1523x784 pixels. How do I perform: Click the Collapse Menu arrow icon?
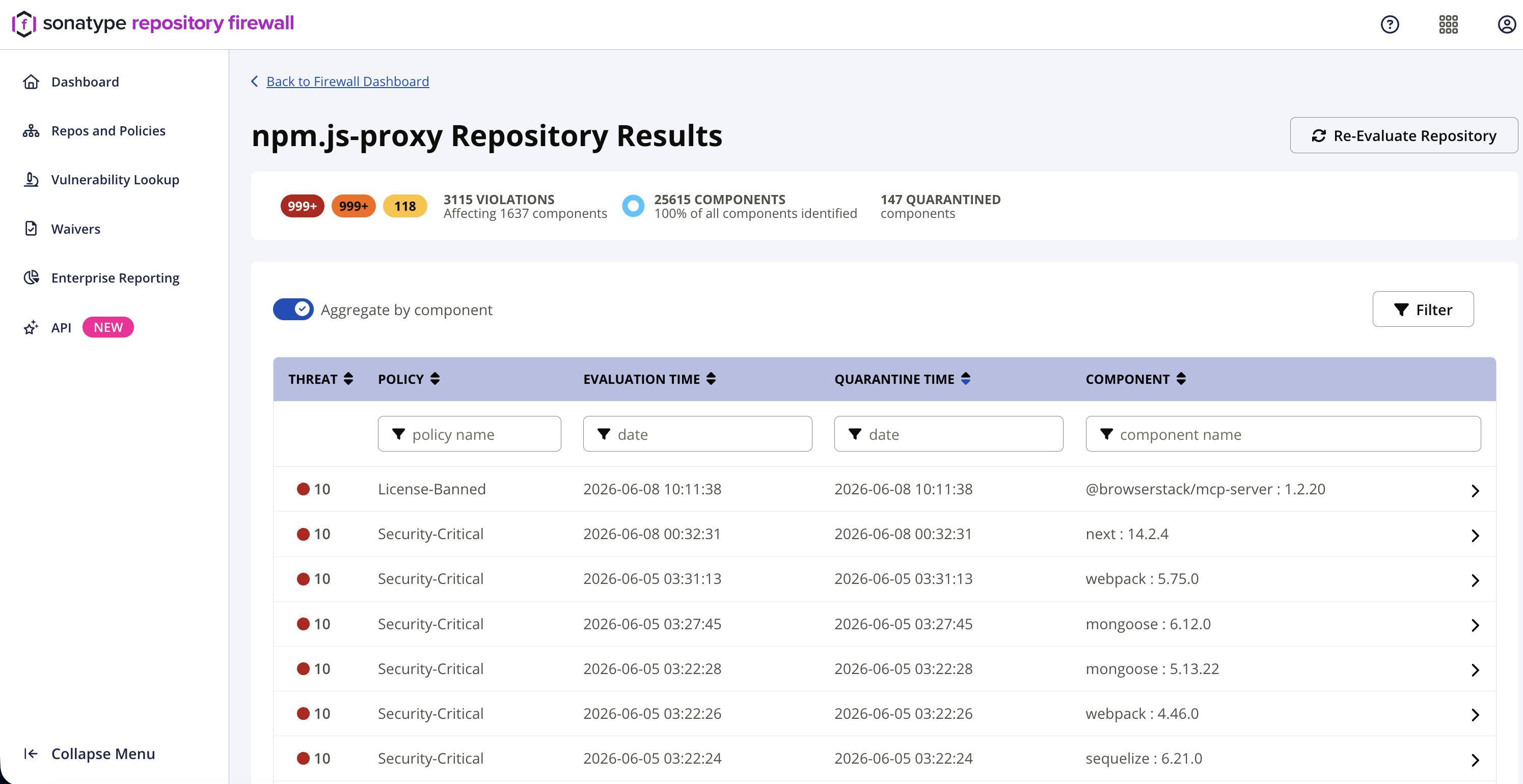[x=32, y=753]
